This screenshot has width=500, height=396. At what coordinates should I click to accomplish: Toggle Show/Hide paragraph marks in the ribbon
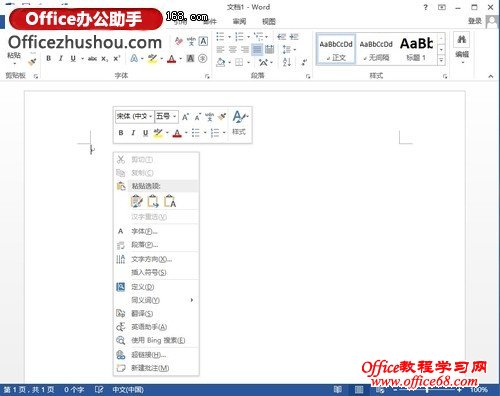[x=304, y=62]
